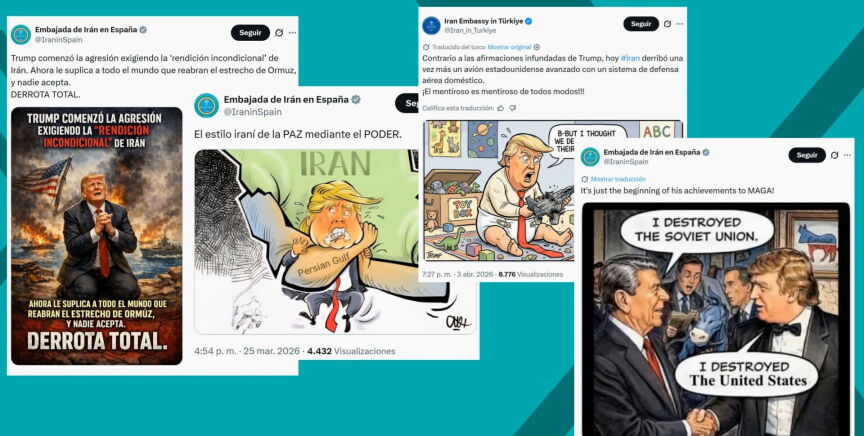Click the 'Mostrar original' link
This screenshot has width=864, height=436.
[510, 47]
